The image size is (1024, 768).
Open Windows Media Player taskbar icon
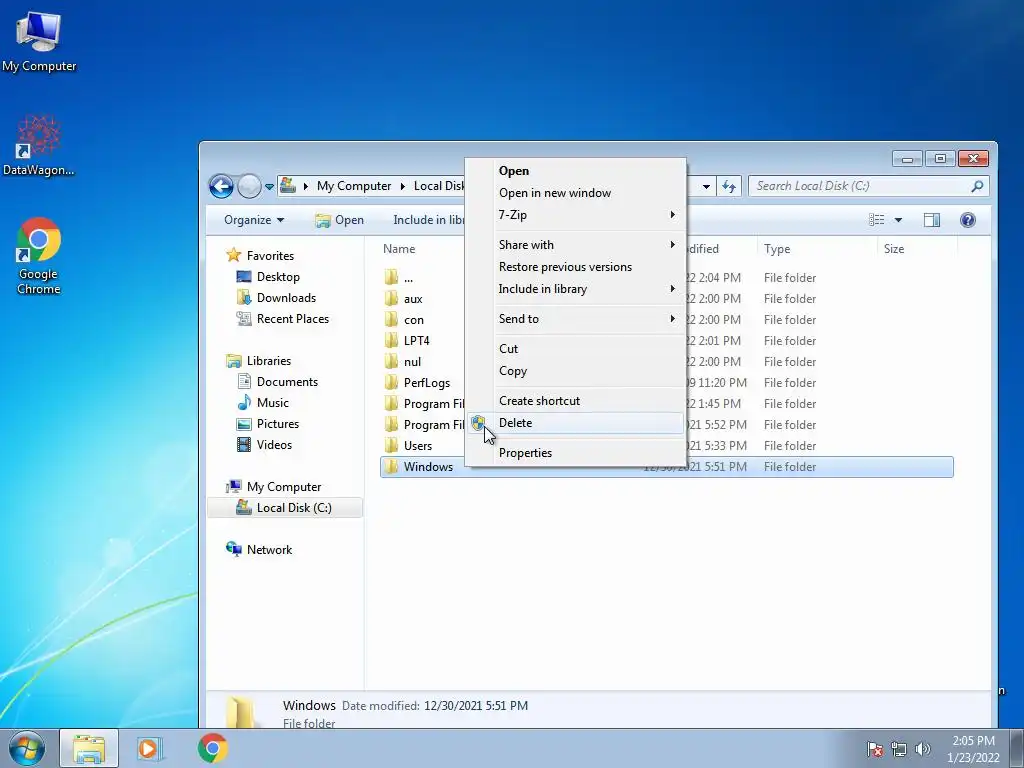[150, 748]
